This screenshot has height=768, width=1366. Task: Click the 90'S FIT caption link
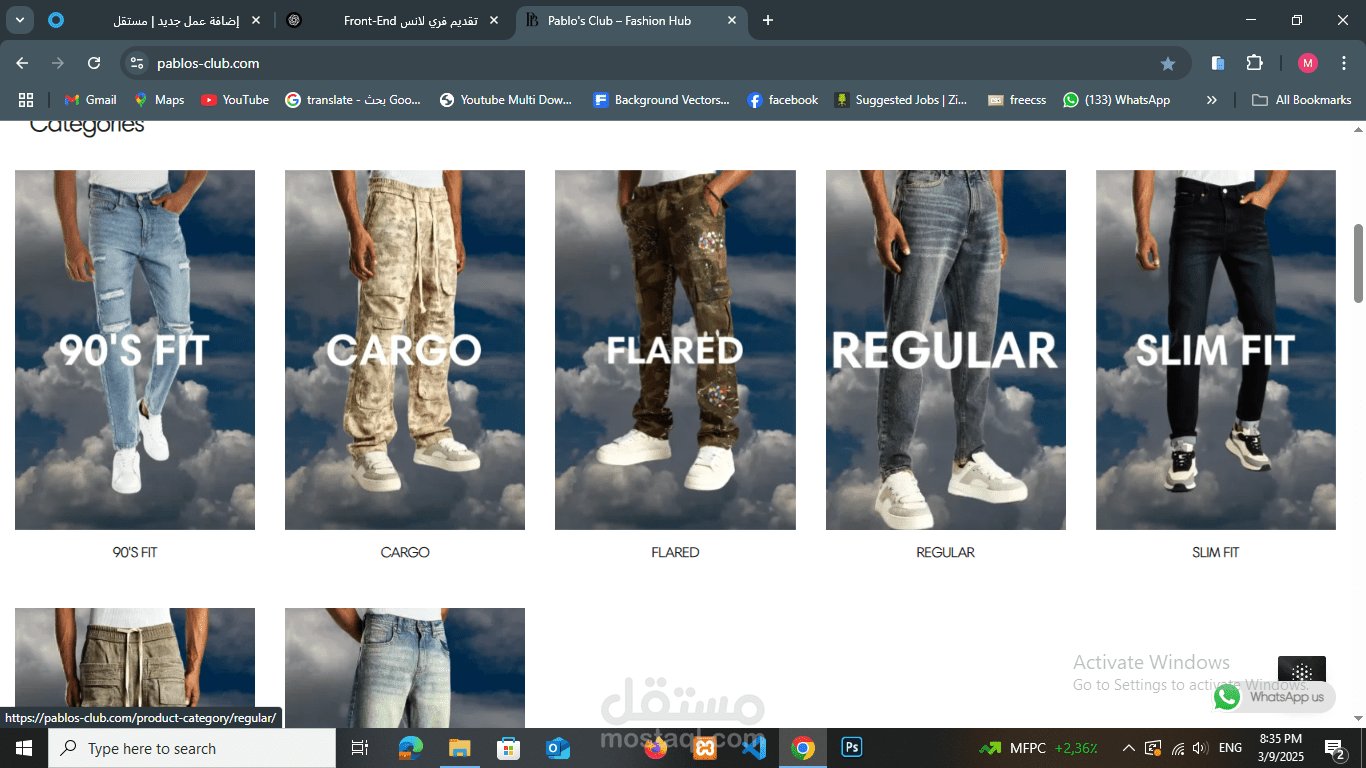point(135,552)
